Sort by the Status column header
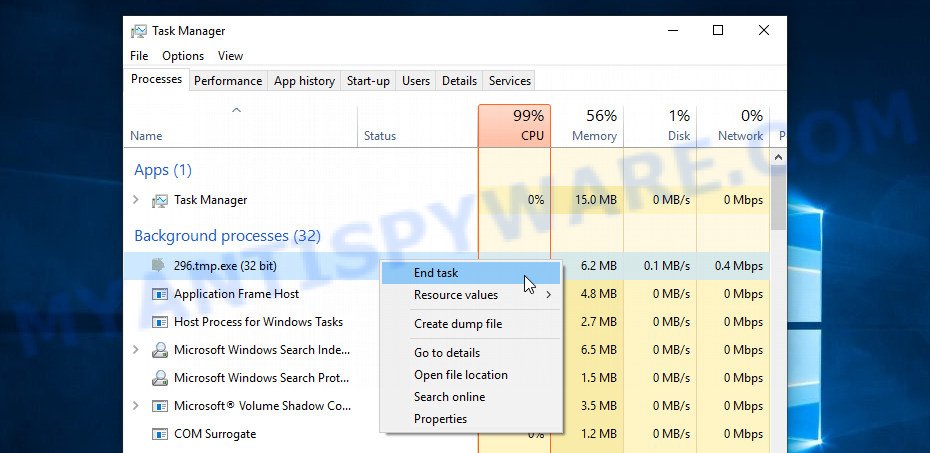The height and width of the screenshot is (453, 930). pos(418,126)
